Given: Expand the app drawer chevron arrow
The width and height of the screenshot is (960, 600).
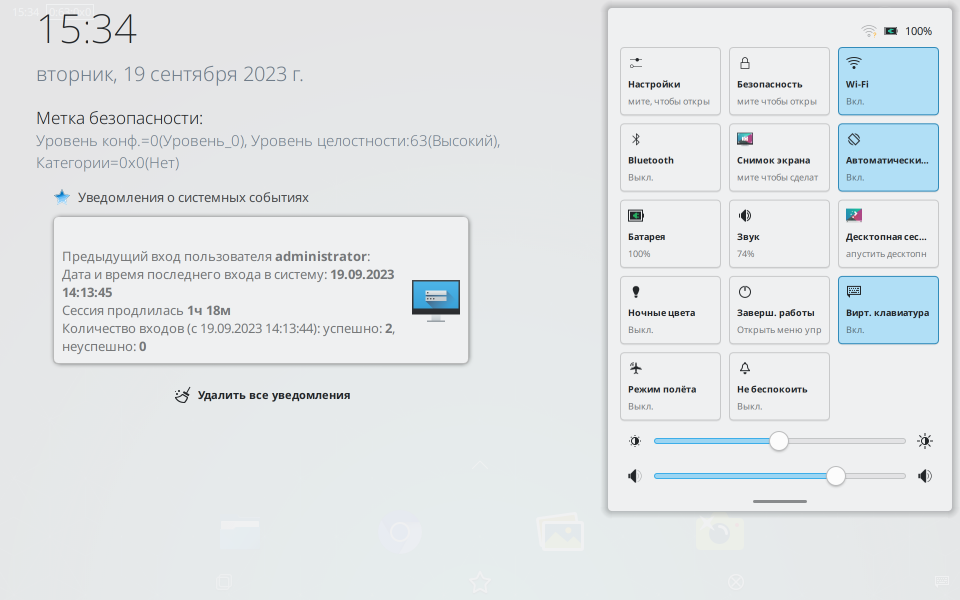Looking at the screenshot, I should 479,466.
